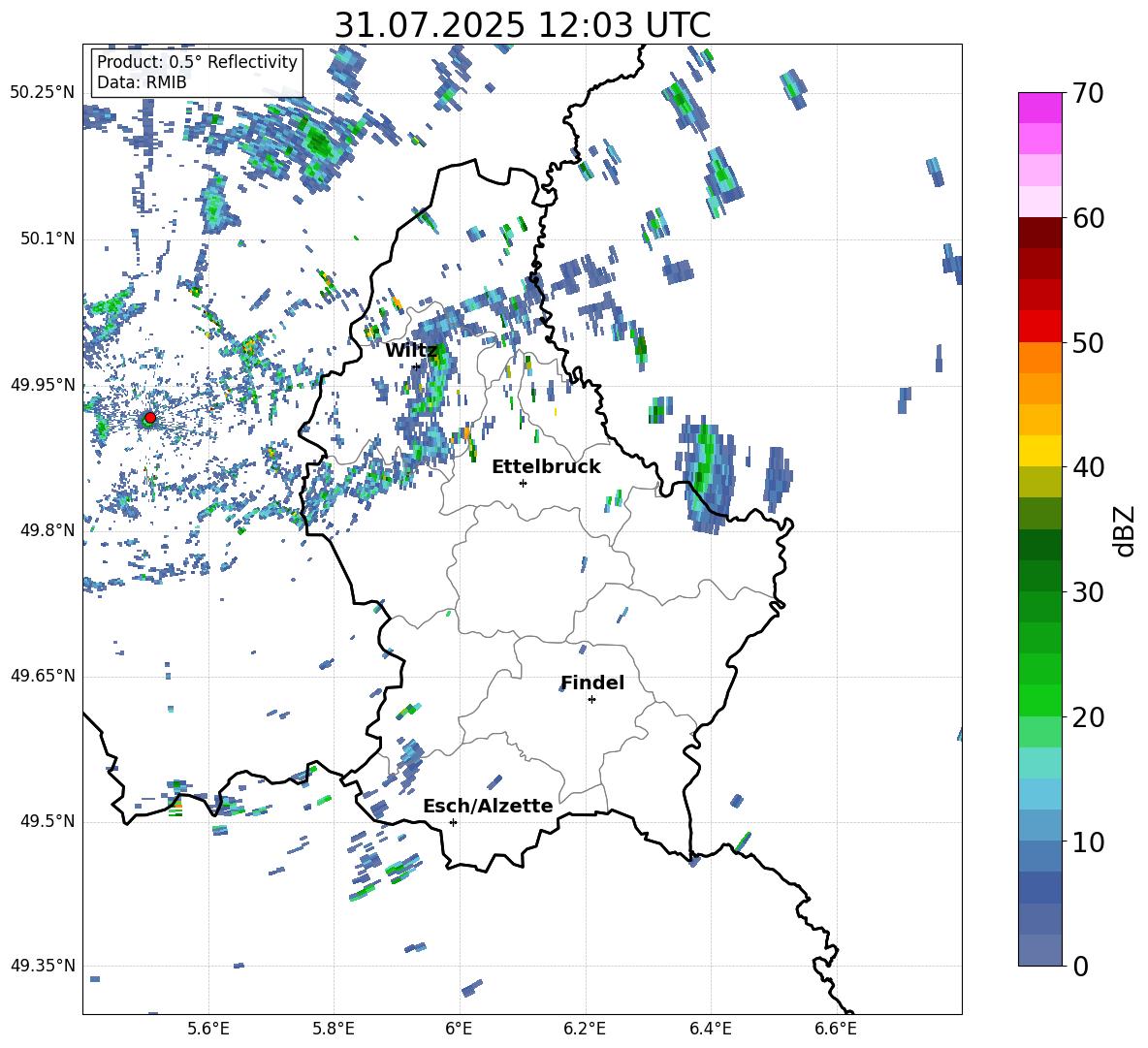Click the Product: 0.5° Reflectivity text

pyautogui.click(x=197, y=61)
